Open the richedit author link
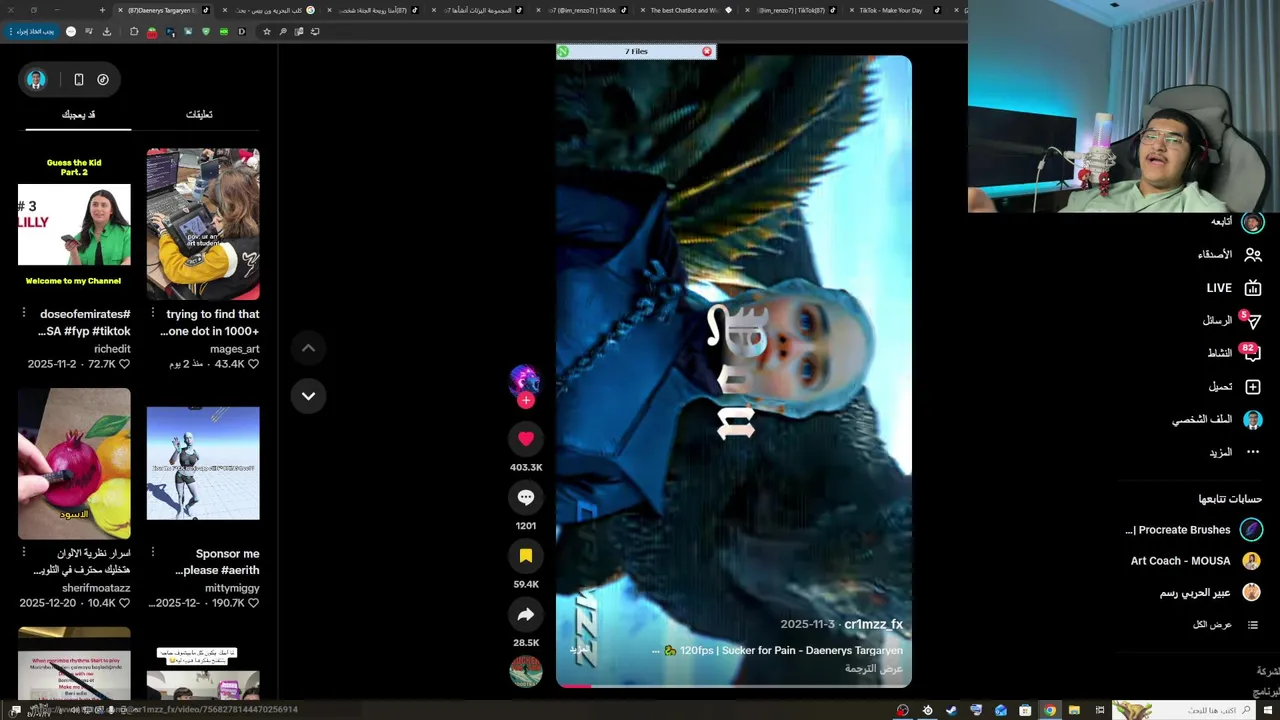Viewport: 1280px width, 720px height. coord(112,349)
